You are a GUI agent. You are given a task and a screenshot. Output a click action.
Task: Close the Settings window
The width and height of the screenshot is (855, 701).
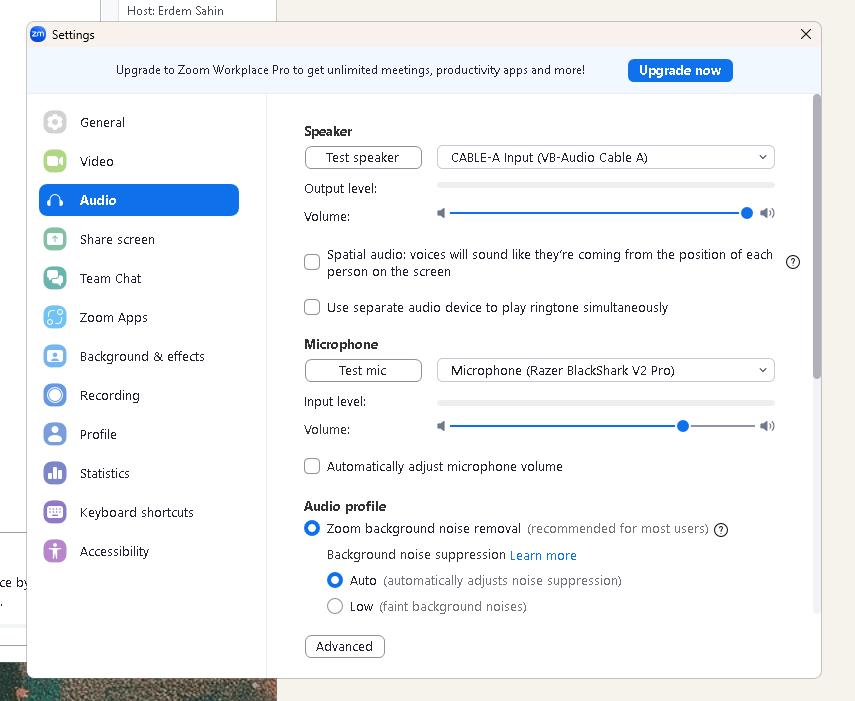(806, 34)
